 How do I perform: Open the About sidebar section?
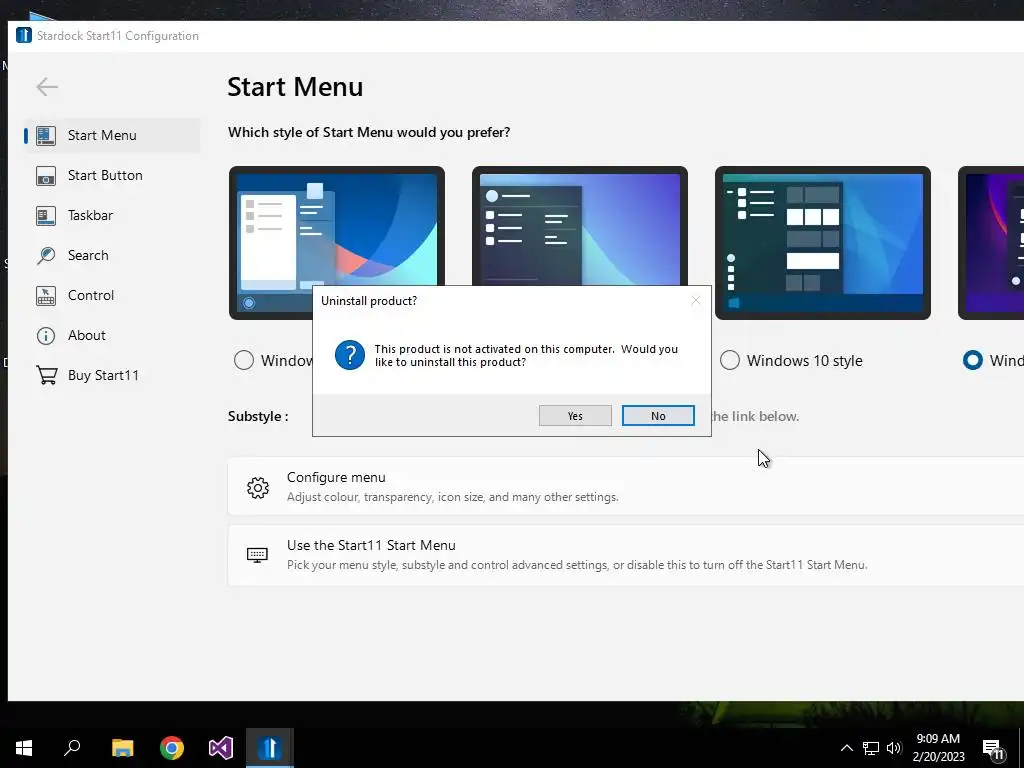coord(112,335)
